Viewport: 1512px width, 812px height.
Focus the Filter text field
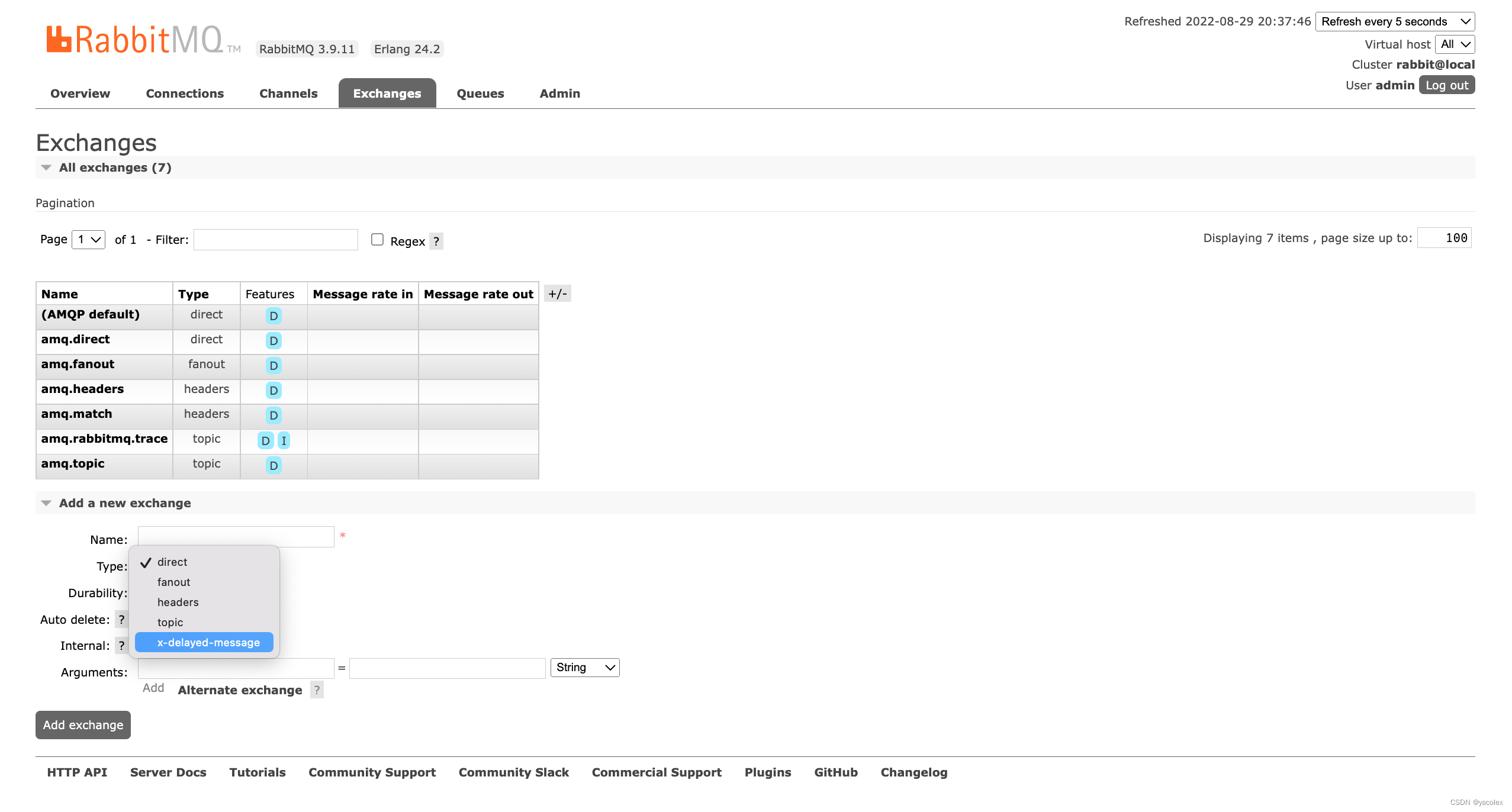(276, 239)
